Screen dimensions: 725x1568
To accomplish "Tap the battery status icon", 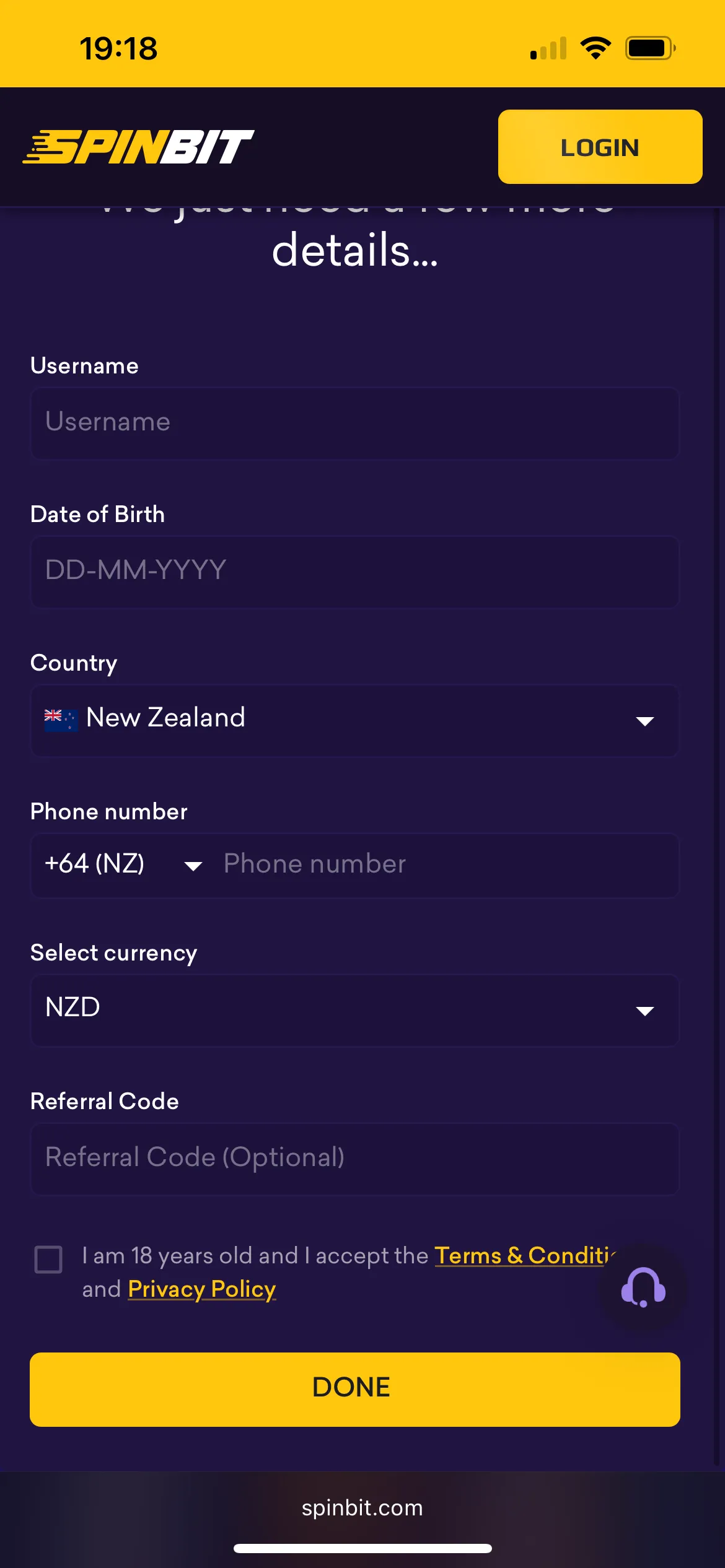I will [x=650, y=48].
